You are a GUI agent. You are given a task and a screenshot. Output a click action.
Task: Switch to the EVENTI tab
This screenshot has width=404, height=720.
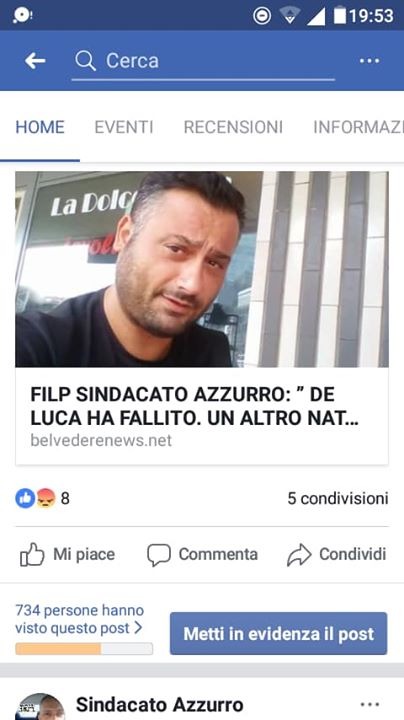(x=124, y=127)
